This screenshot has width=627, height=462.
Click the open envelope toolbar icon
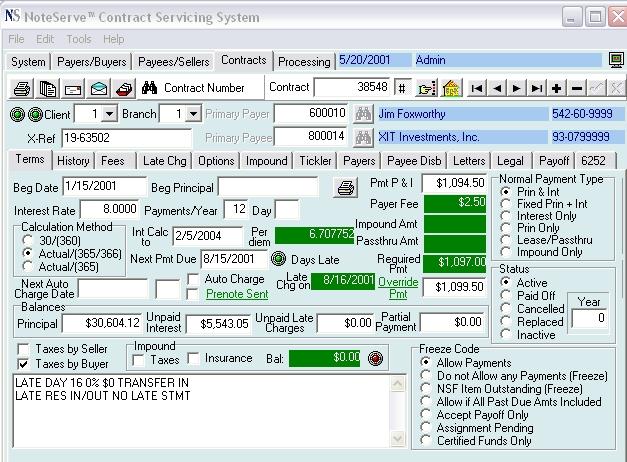(x=98, y=88)
